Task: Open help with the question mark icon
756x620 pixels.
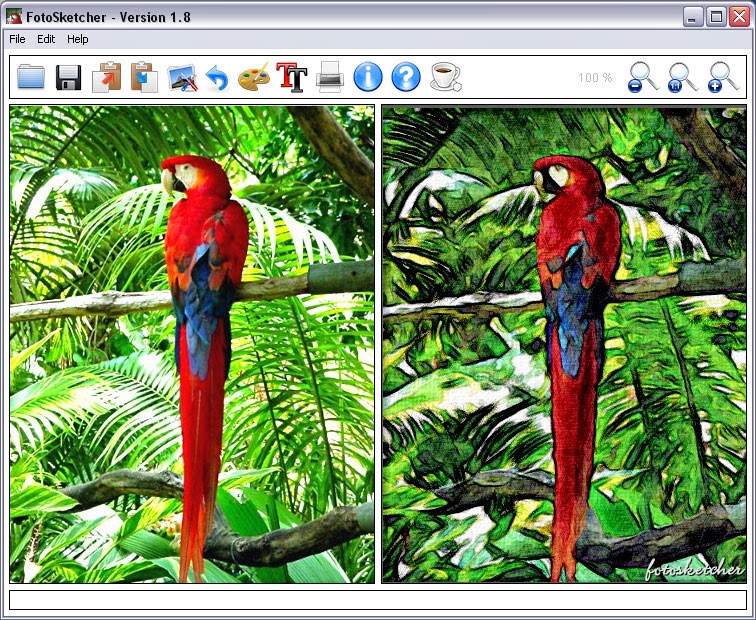Action: coord(406,77)
